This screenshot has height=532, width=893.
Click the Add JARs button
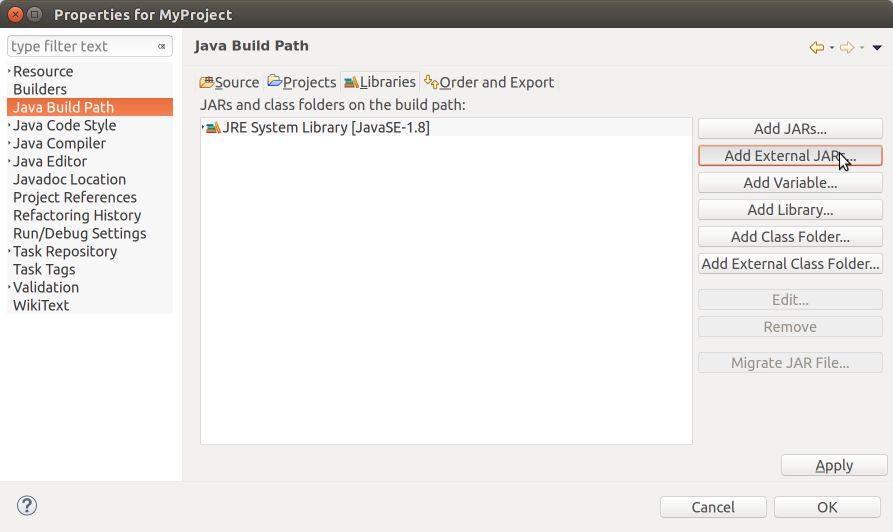[790, 129]
